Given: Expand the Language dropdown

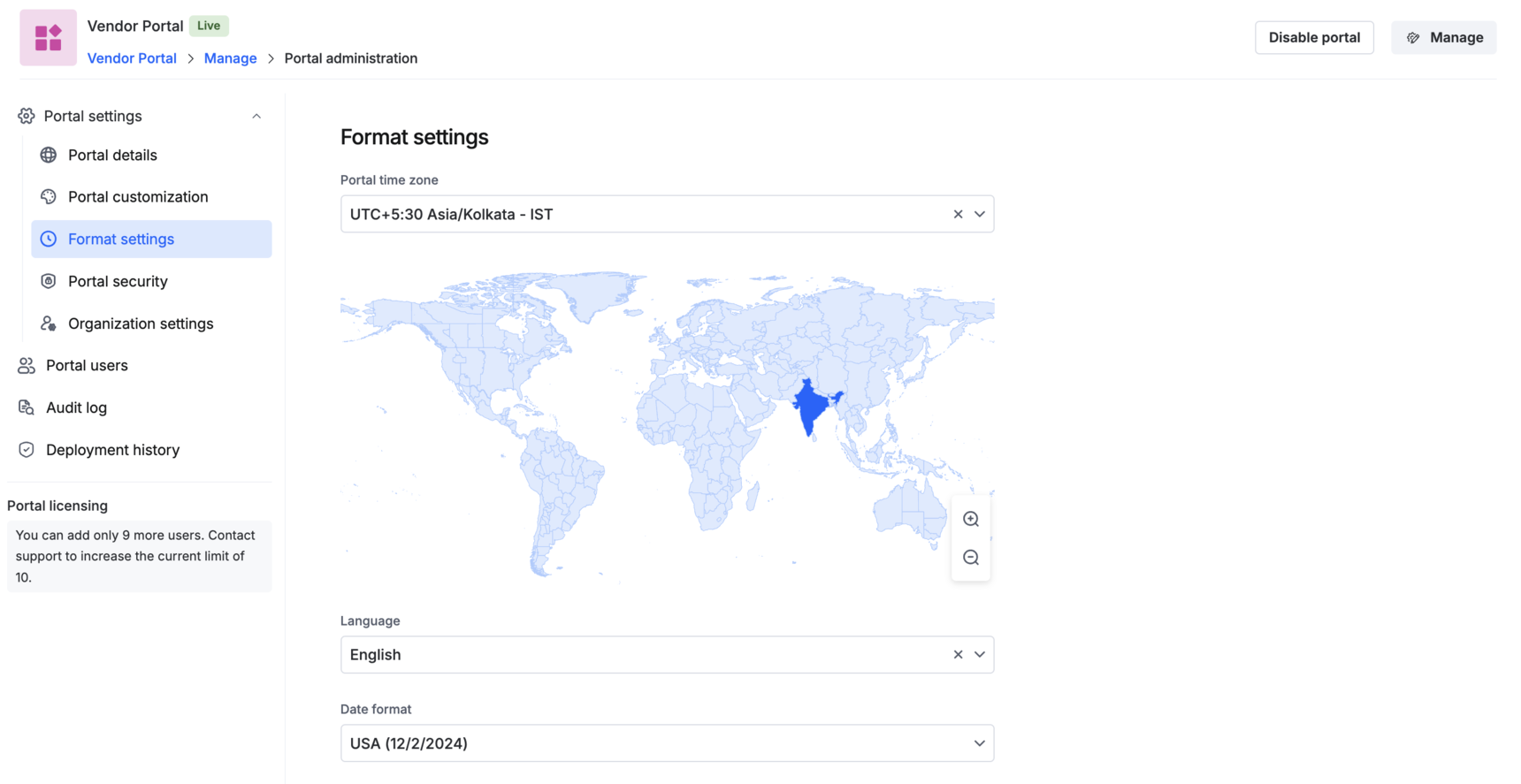Looking at the screenshot, I should pos(980,655).
